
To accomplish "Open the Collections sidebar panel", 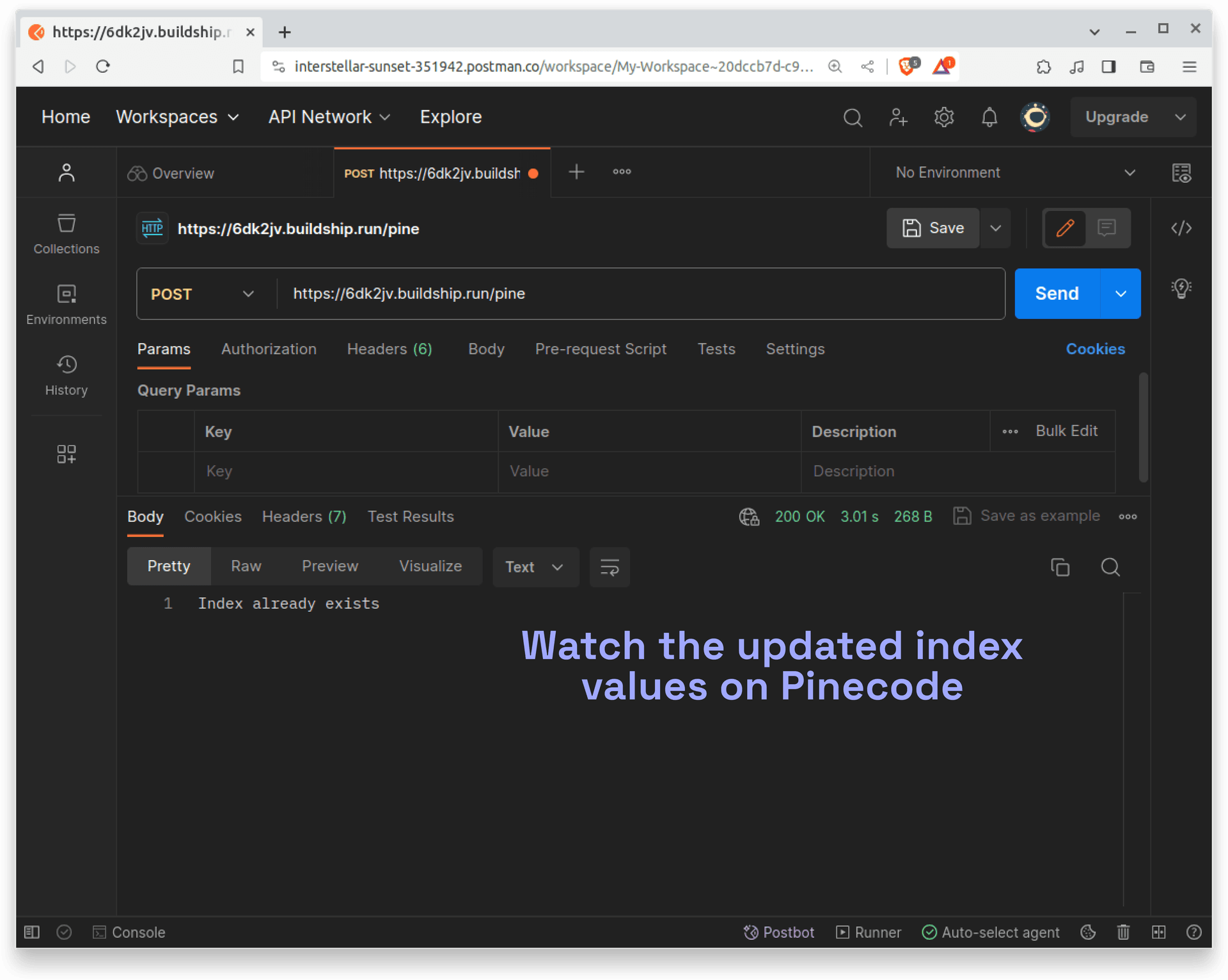I will tap(67, 234).
